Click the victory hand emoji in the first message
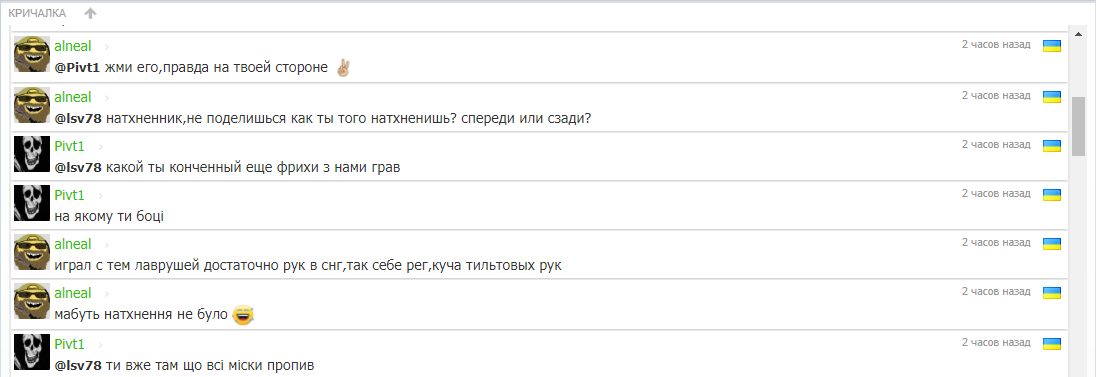The height and width of the screenshot is (377, 1096). click(x=342, y=68)
